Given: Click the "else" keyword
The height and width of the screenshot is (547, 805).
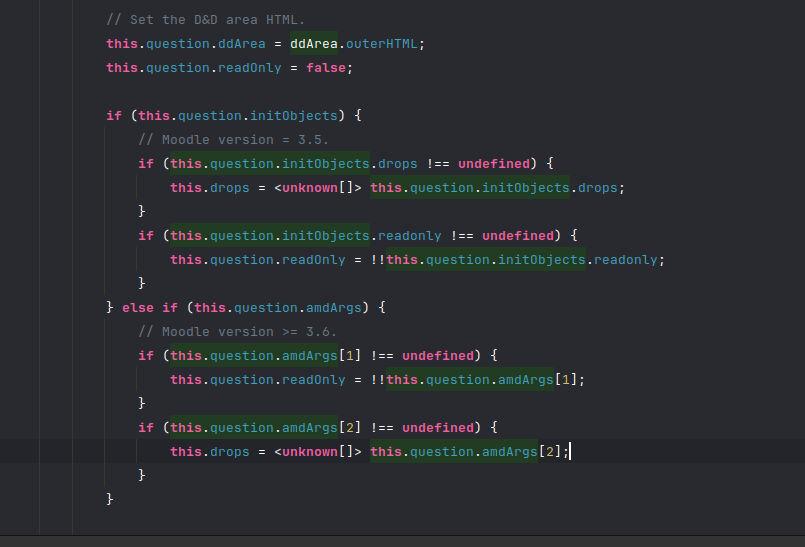Looking at the screenshot, I should [138, 308].
